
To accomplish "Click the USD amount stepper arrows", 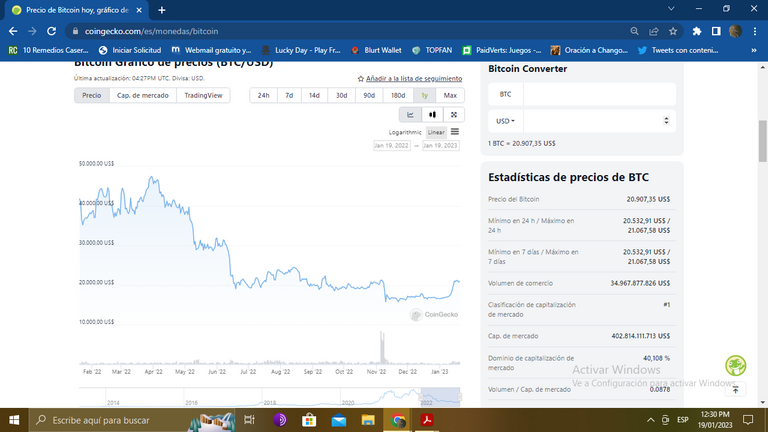I will (666, 120).
